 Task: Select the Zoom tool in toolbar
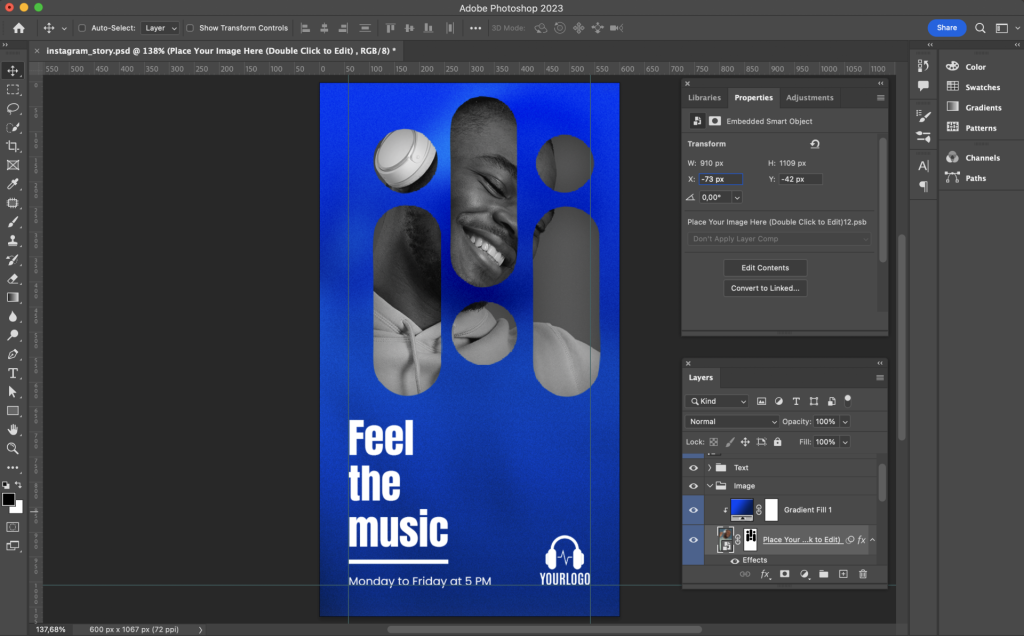tap(13, 449)
